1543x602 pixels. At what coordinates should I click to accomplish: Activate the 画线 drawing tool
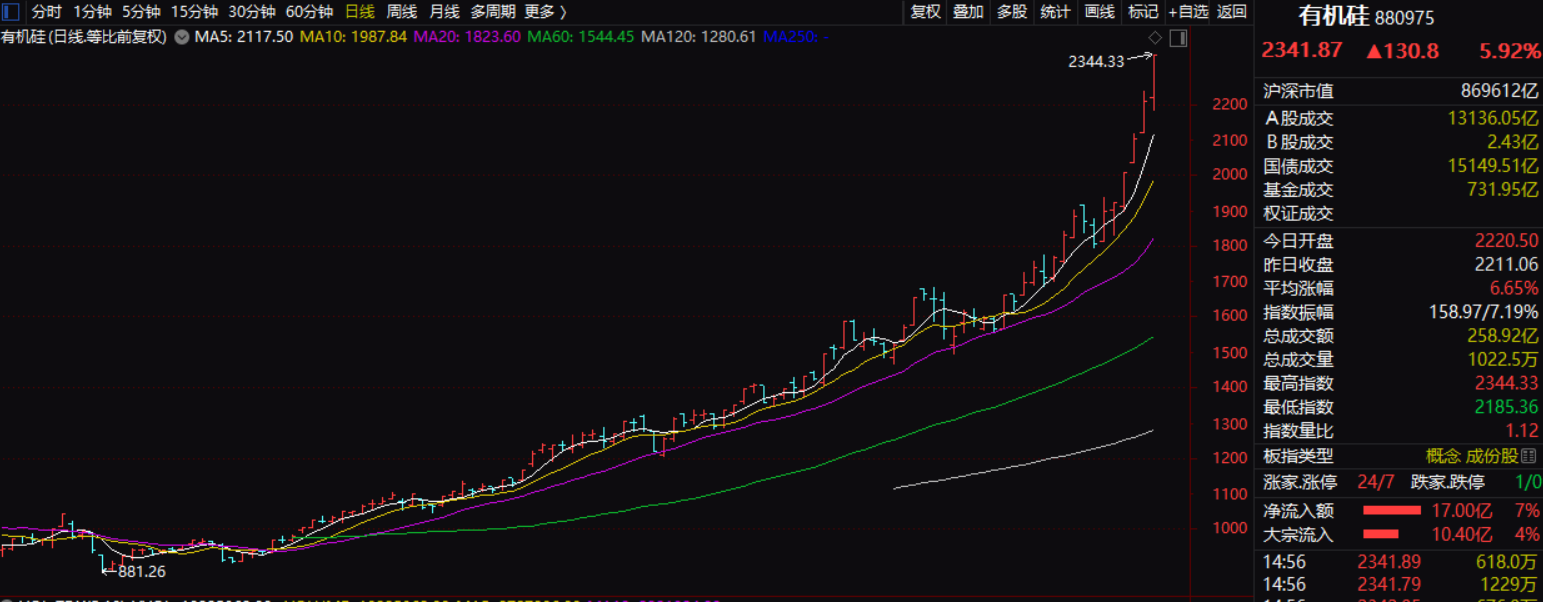[1099, 12]
